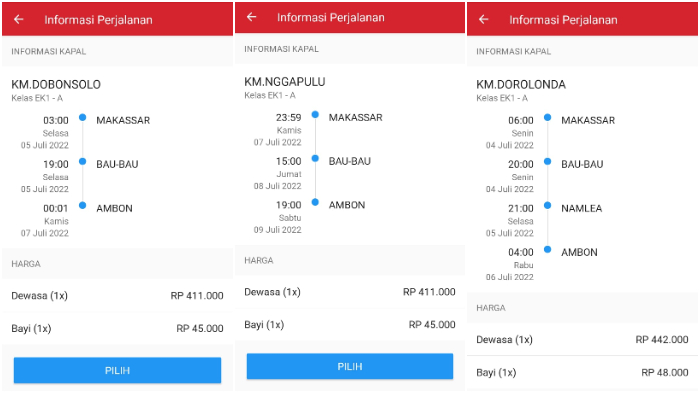Image resolution: width=700 pixels, height=393 pixels.
Task: Select the KM.NGGAPULU ship name
Action: coord(285,82)
